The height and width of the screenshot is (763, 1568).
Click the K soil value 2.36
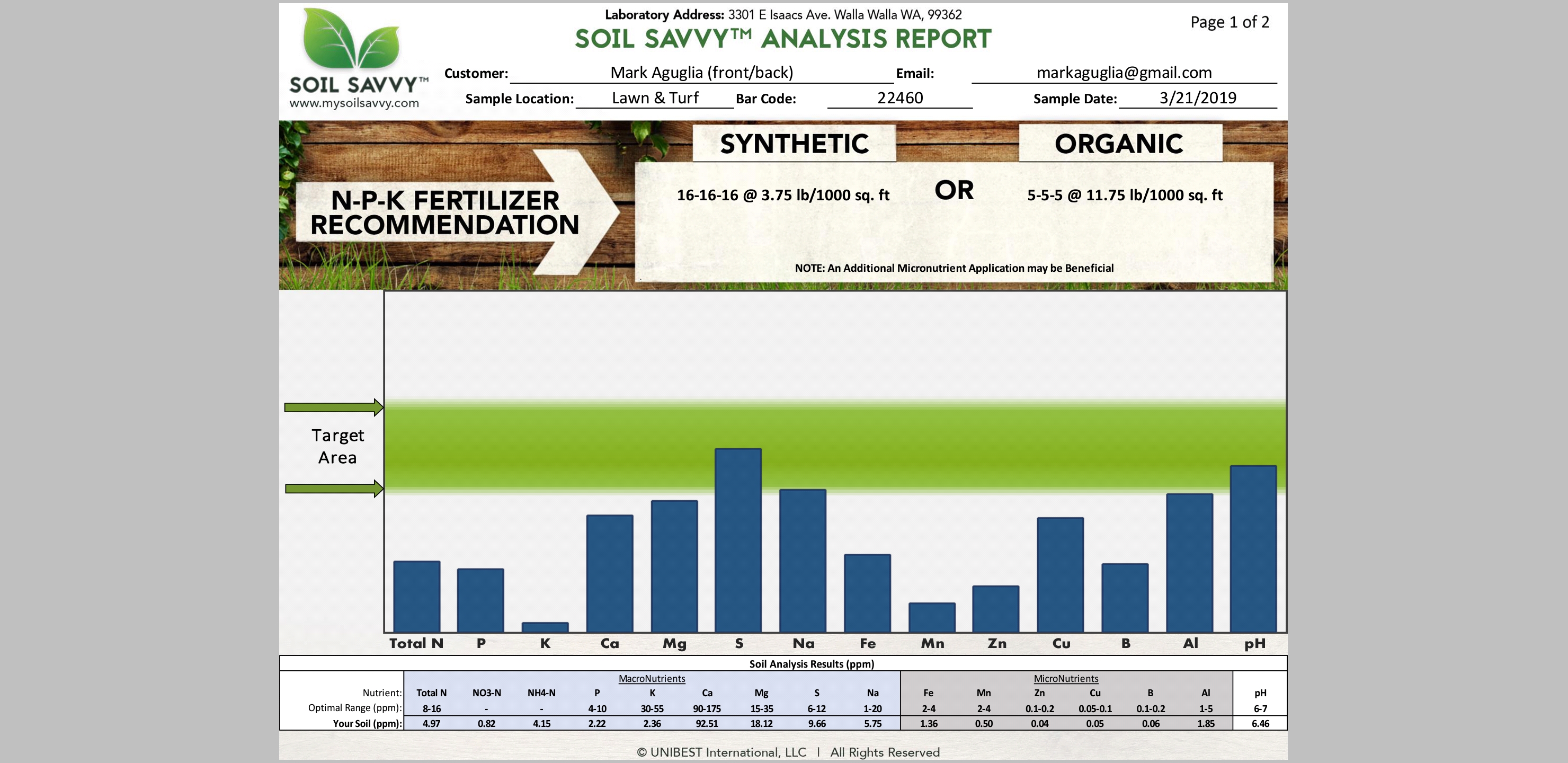pos(652,723)
